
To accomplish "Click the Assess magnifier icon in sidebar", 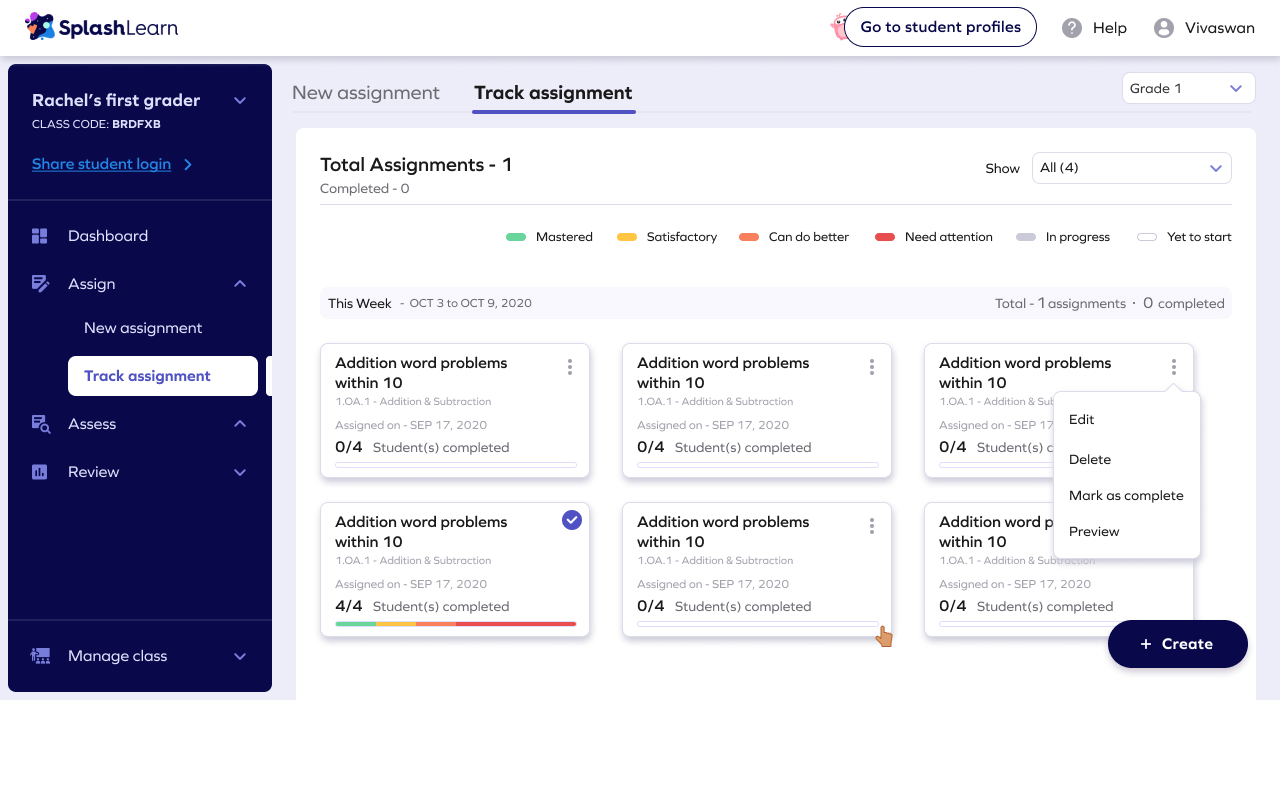I will [40, 424].
